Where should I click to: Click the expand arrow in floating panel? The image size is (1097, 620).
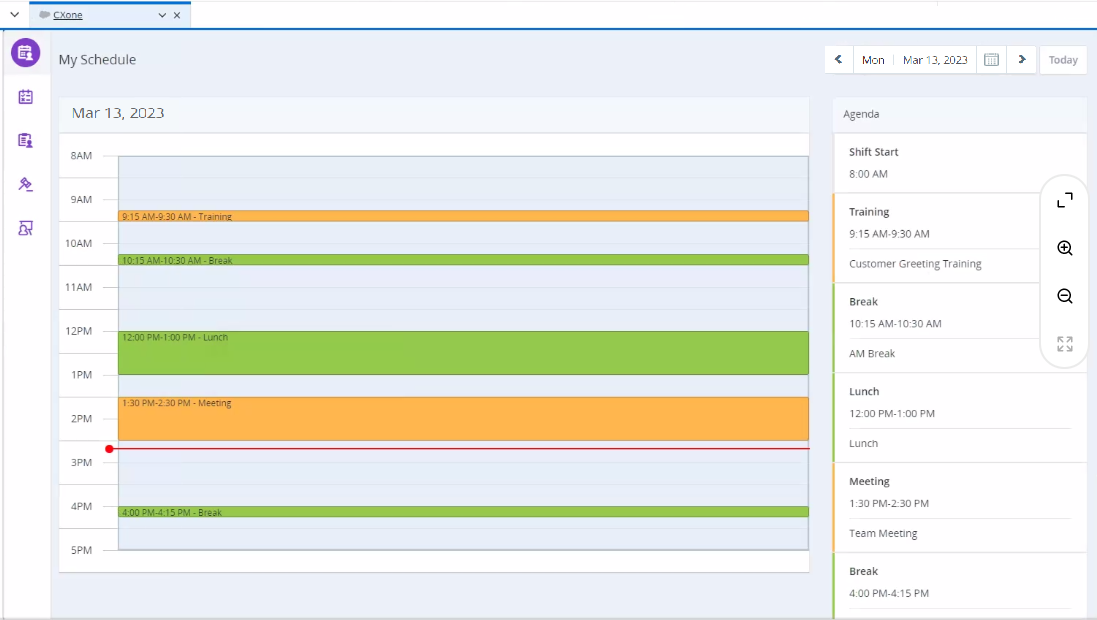tap(1064, 198)
